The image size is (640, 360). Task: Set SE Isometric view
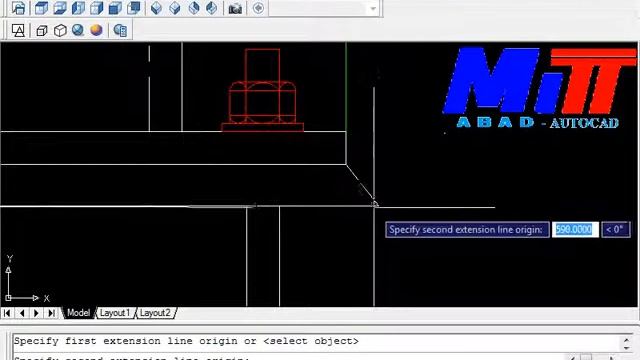[x=175, y=8]
